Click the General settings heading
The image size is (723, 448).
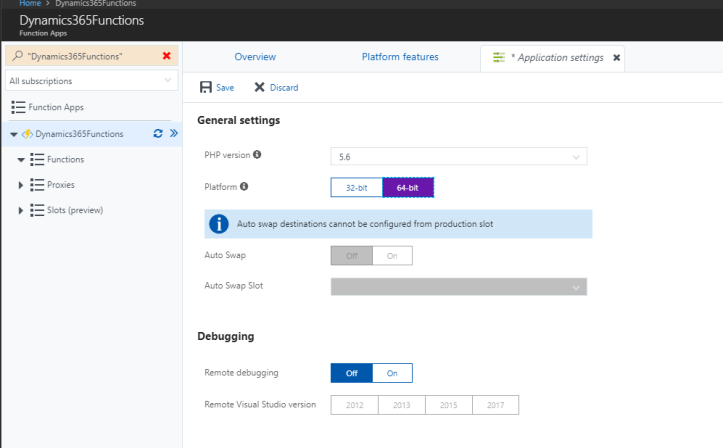click(238, 120)
